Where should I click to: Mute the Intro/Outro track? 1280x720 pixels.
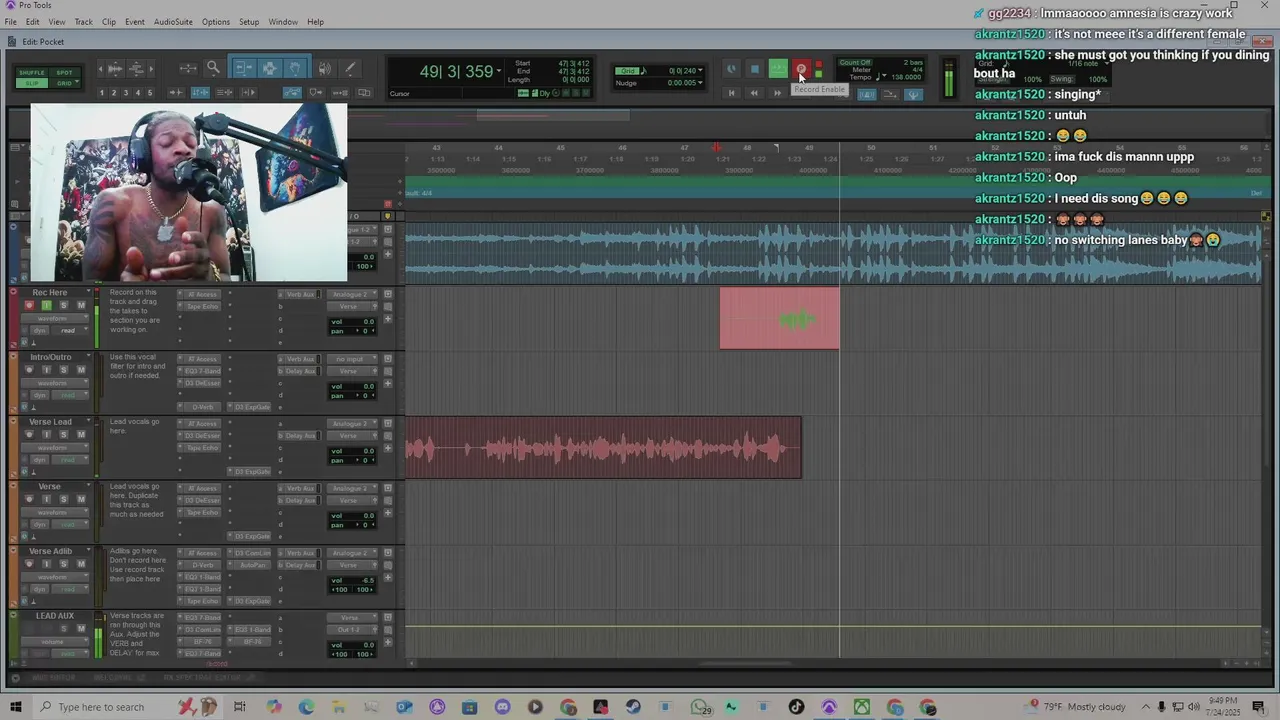point(81,369)
